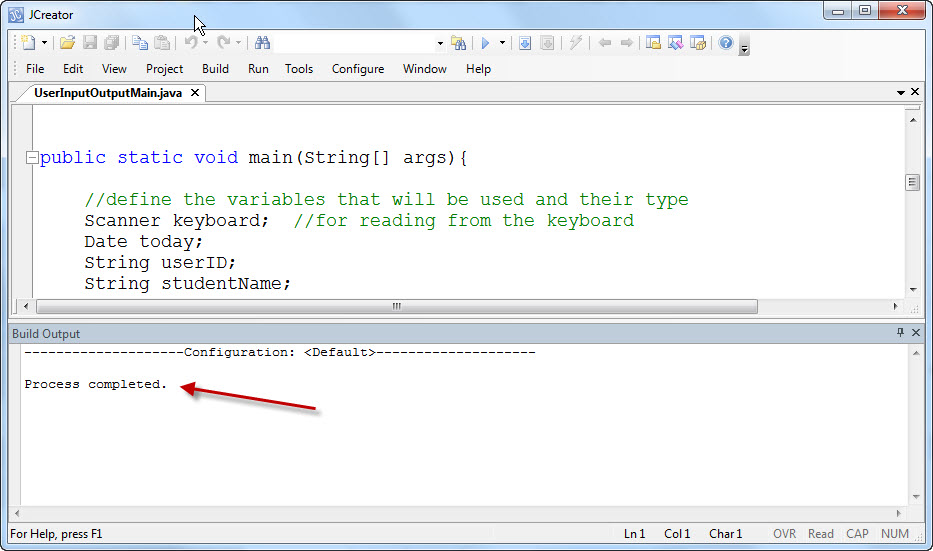
Task: Open the File menu
Action: (35, 69)
